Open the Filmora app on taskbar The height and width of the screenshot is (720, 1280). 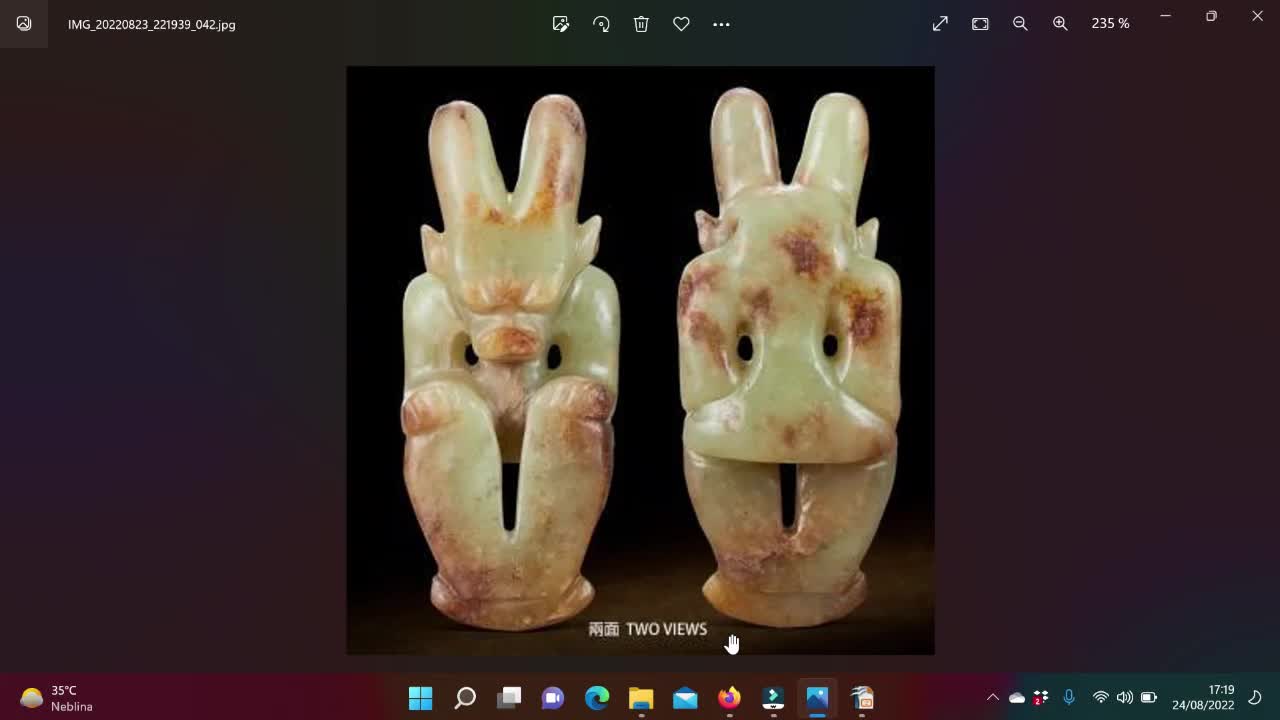(x=773, y=697)
